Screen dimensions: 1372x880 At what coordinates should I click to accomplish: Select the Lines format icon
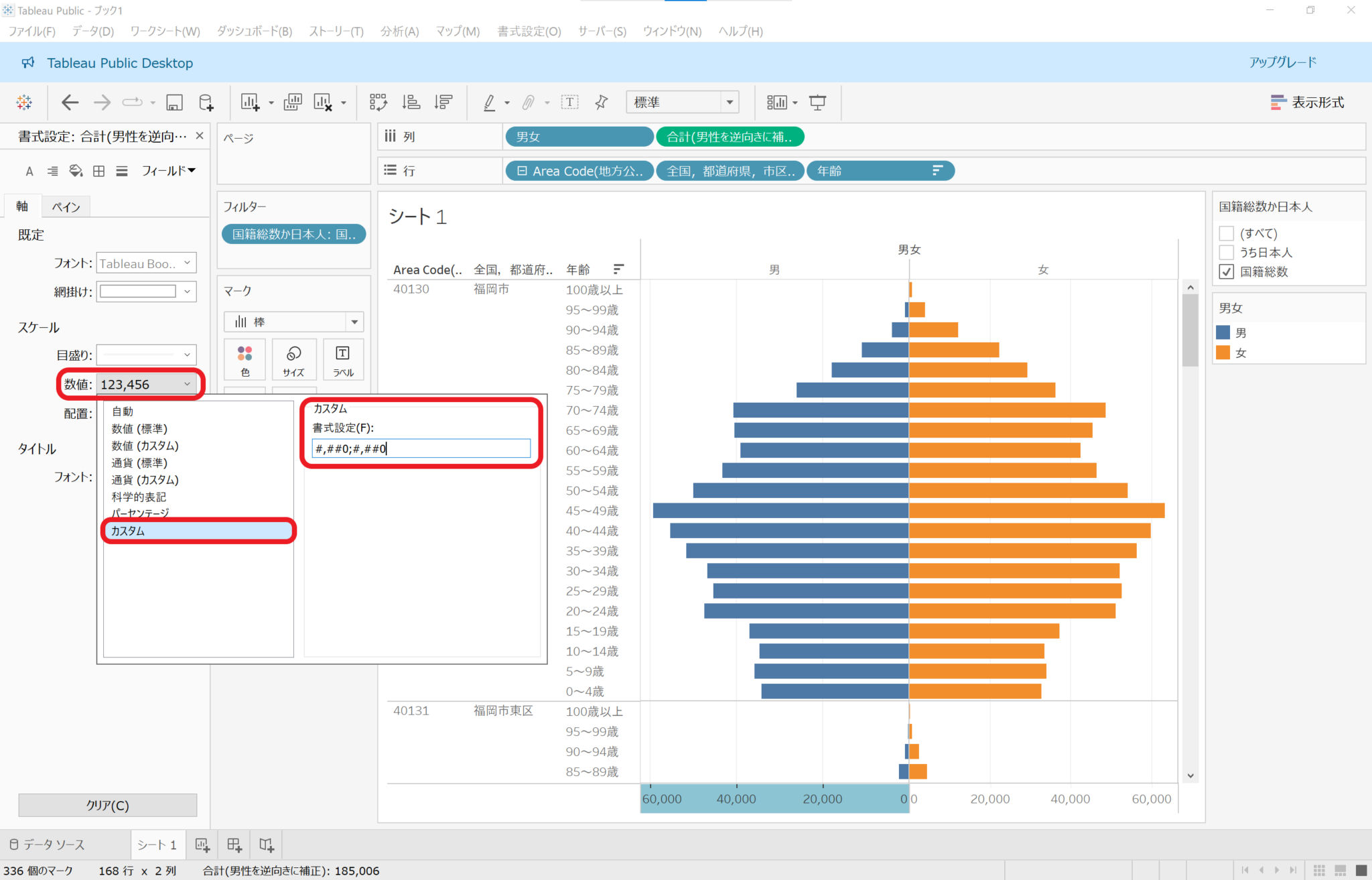click(x=121, y=171)
